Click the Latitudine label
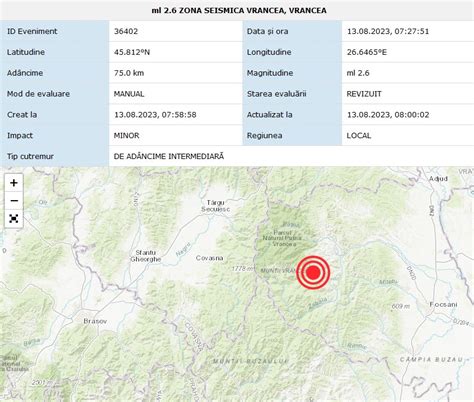 (x=26, y=52)
